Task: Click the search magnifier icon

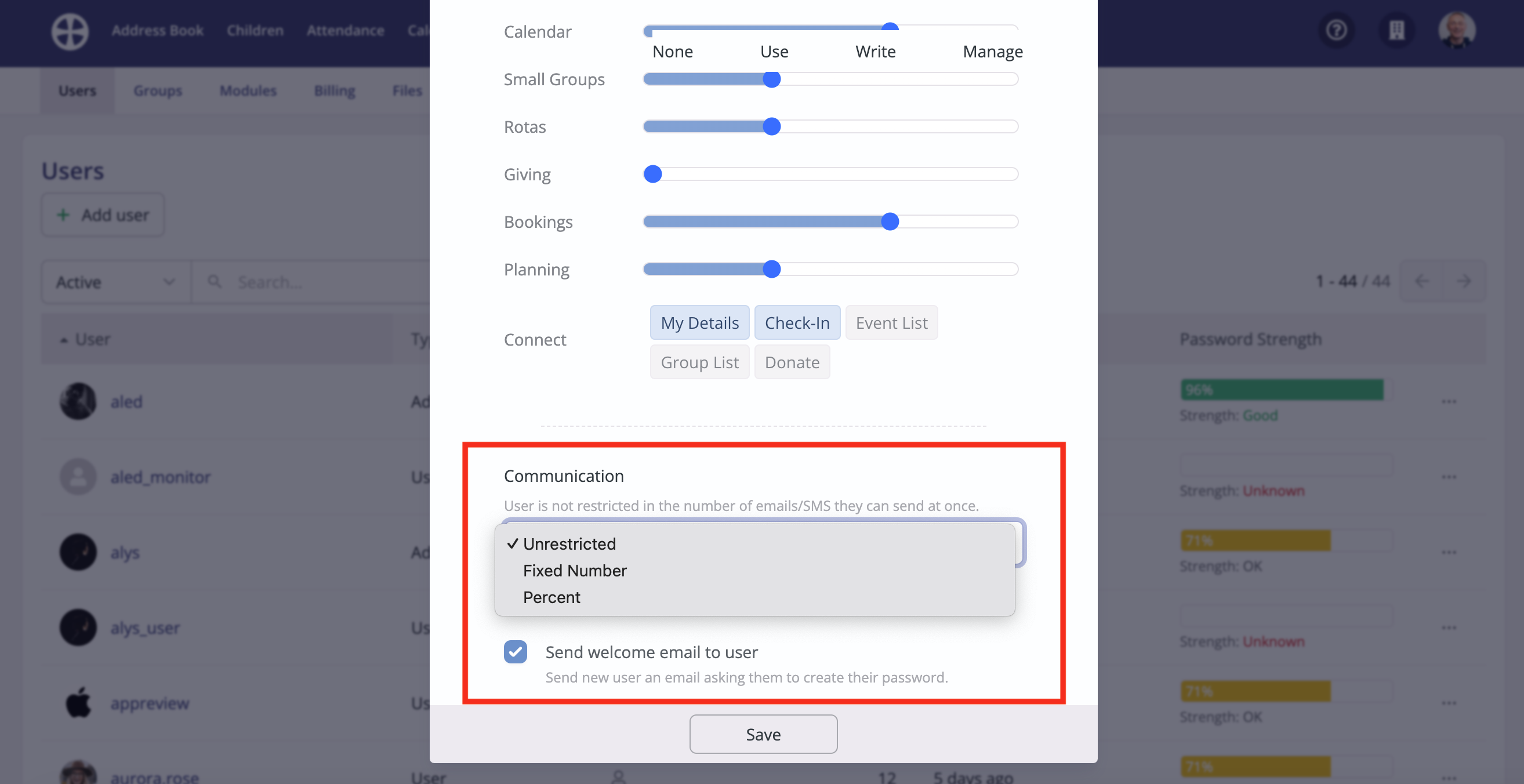Action: [x=214, y=282]
